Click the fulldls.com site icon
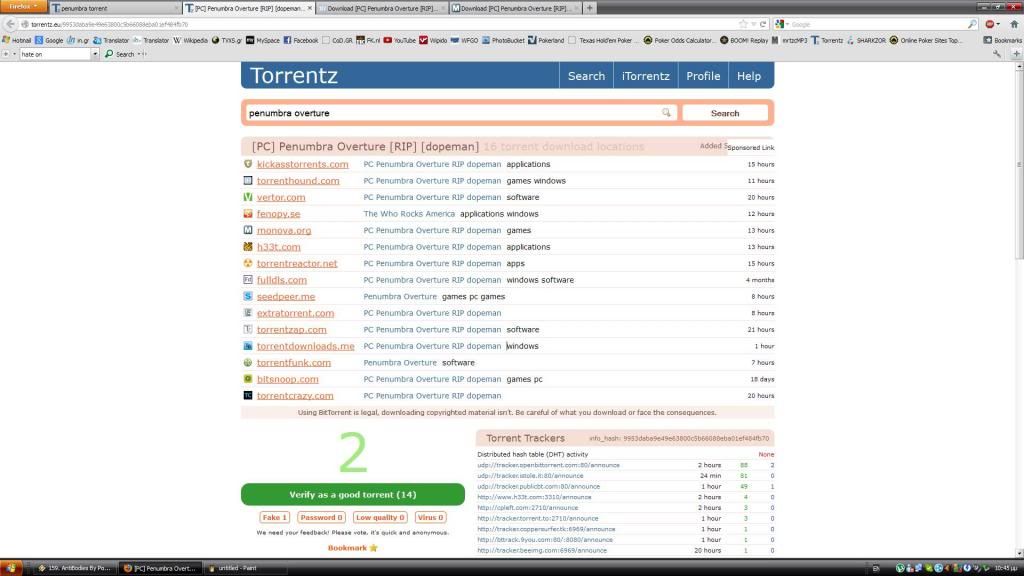 pyautogui.click(x=248, y=280)
